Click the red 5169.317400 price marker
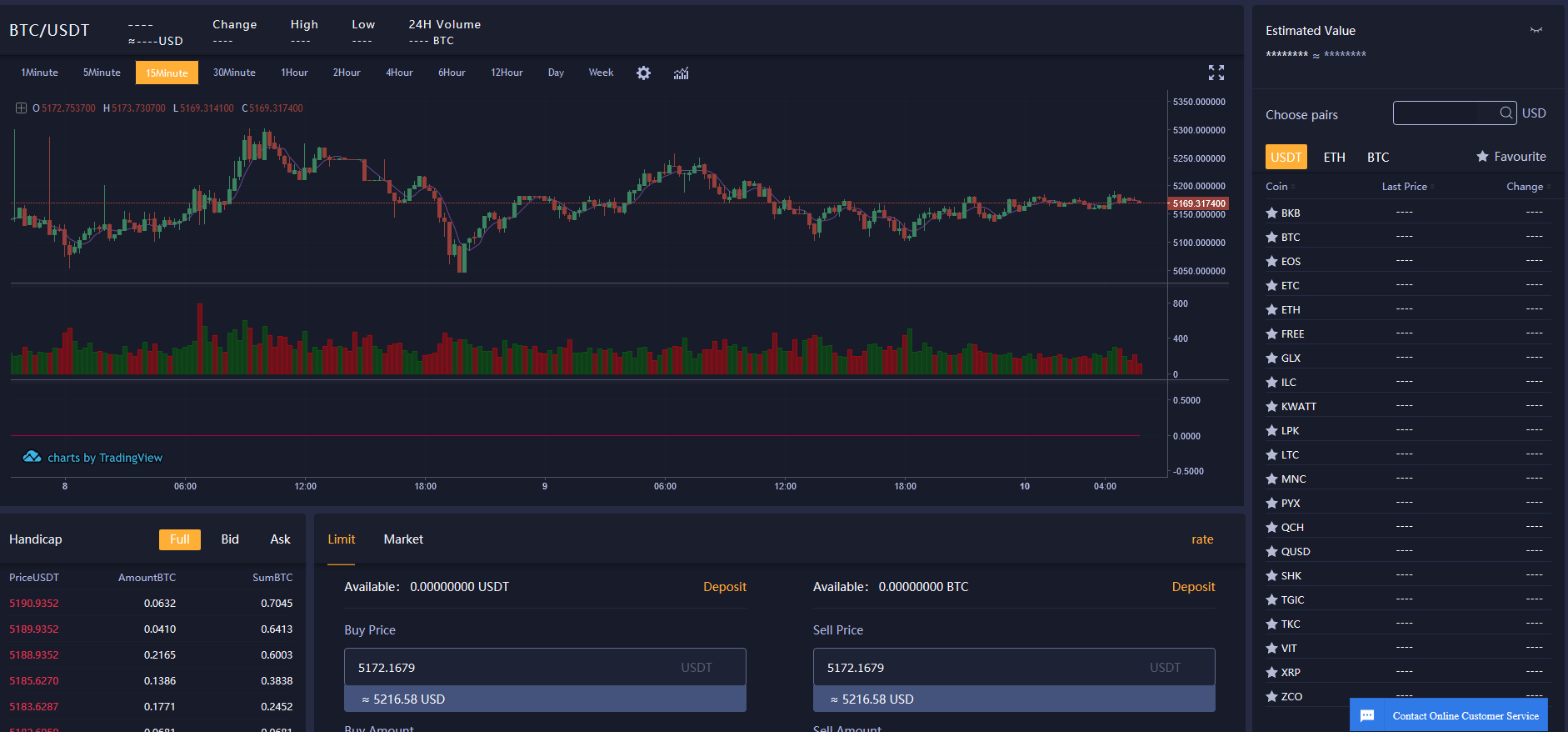The width and height of the screenshot is (1568, 732). point(1198,203)
